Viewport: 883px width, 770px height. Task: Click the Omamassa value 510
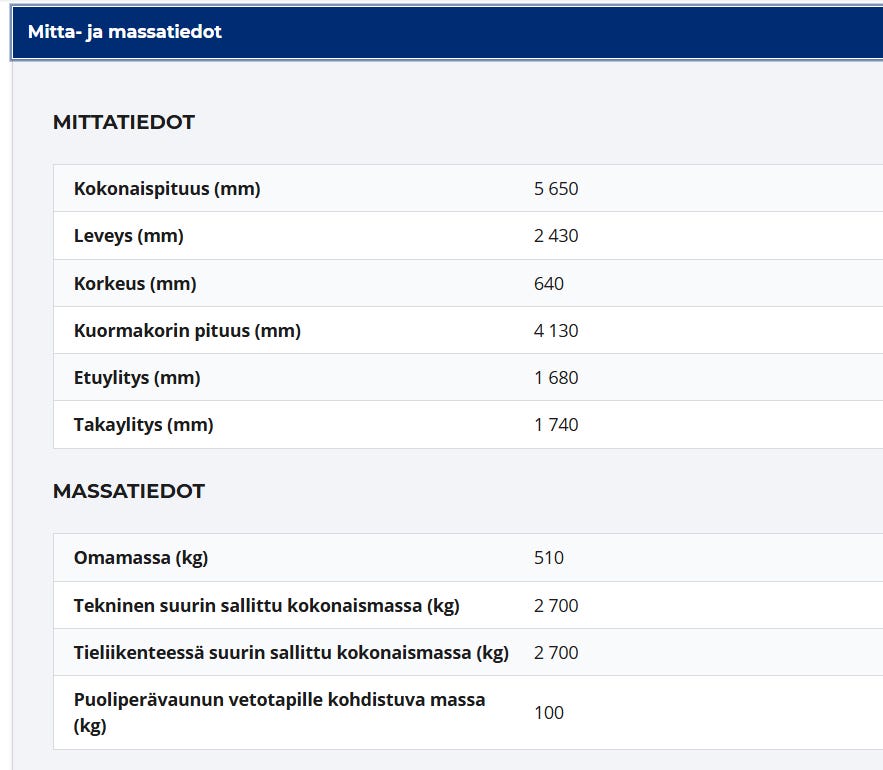click(x=549, y=558)
